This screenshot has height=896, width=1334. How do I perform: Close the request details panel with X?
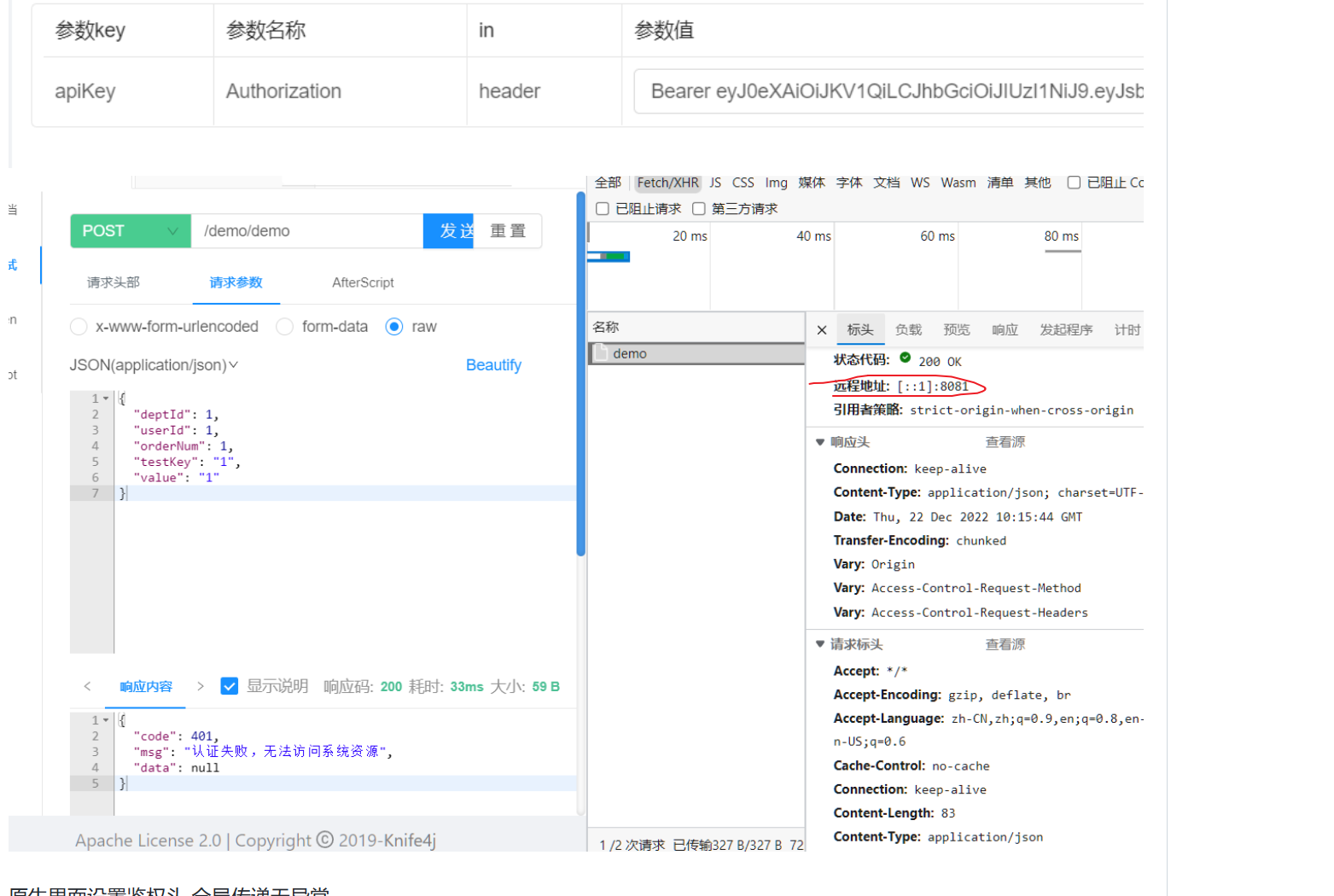pos(821,330)
